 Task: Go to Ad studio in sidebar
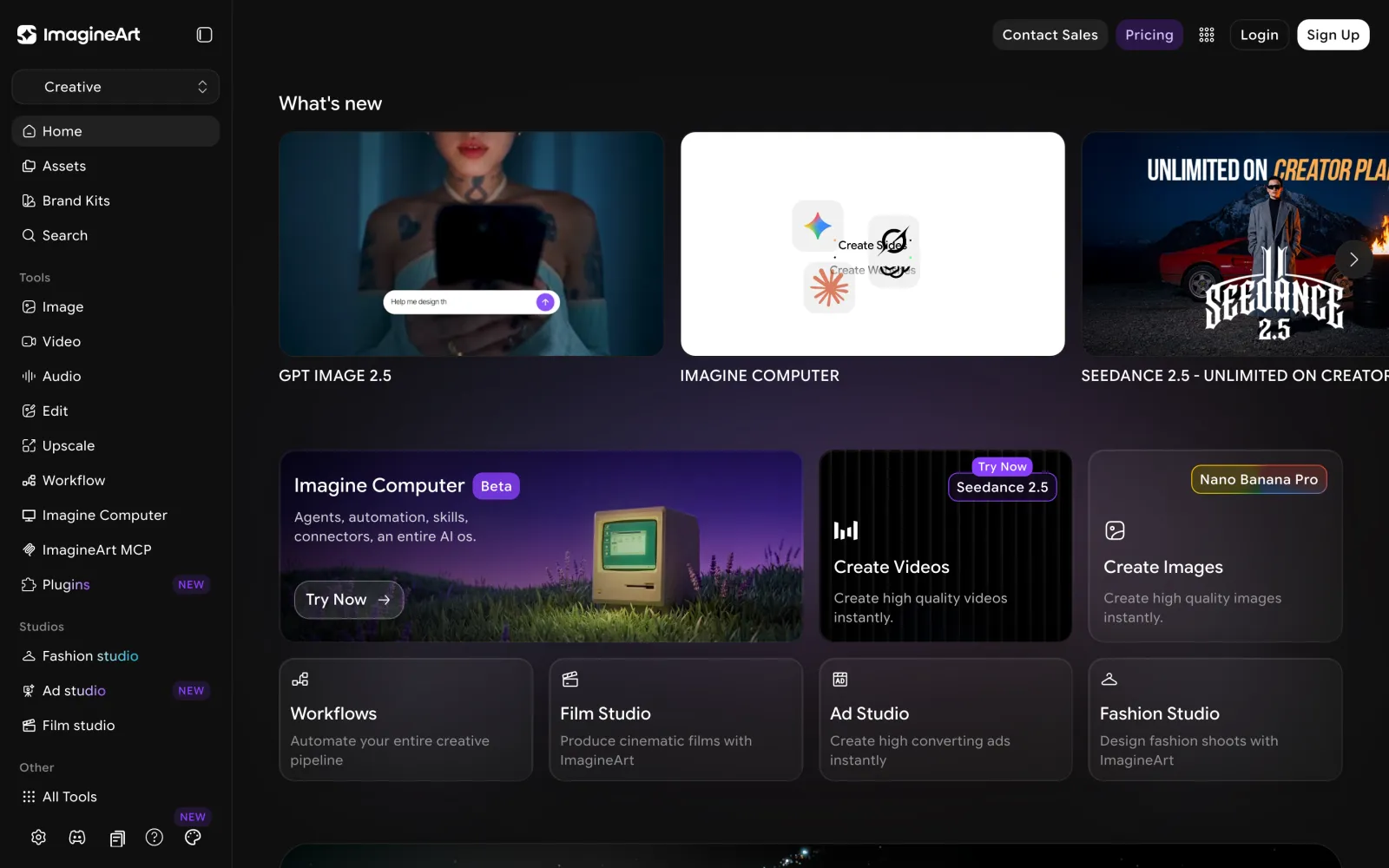coord(115,691)
